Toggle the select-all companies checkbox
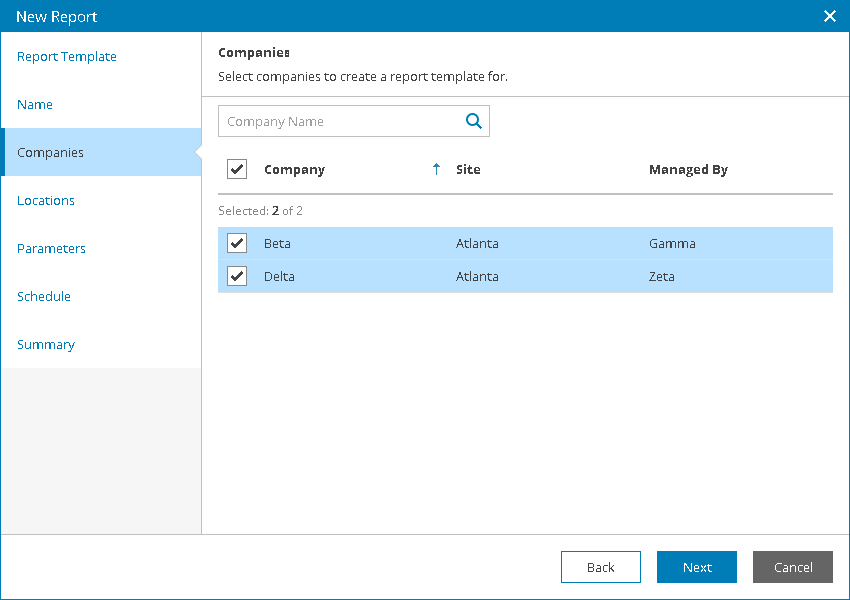Viewport: 850px width, 600px height. tap(237, 169)
